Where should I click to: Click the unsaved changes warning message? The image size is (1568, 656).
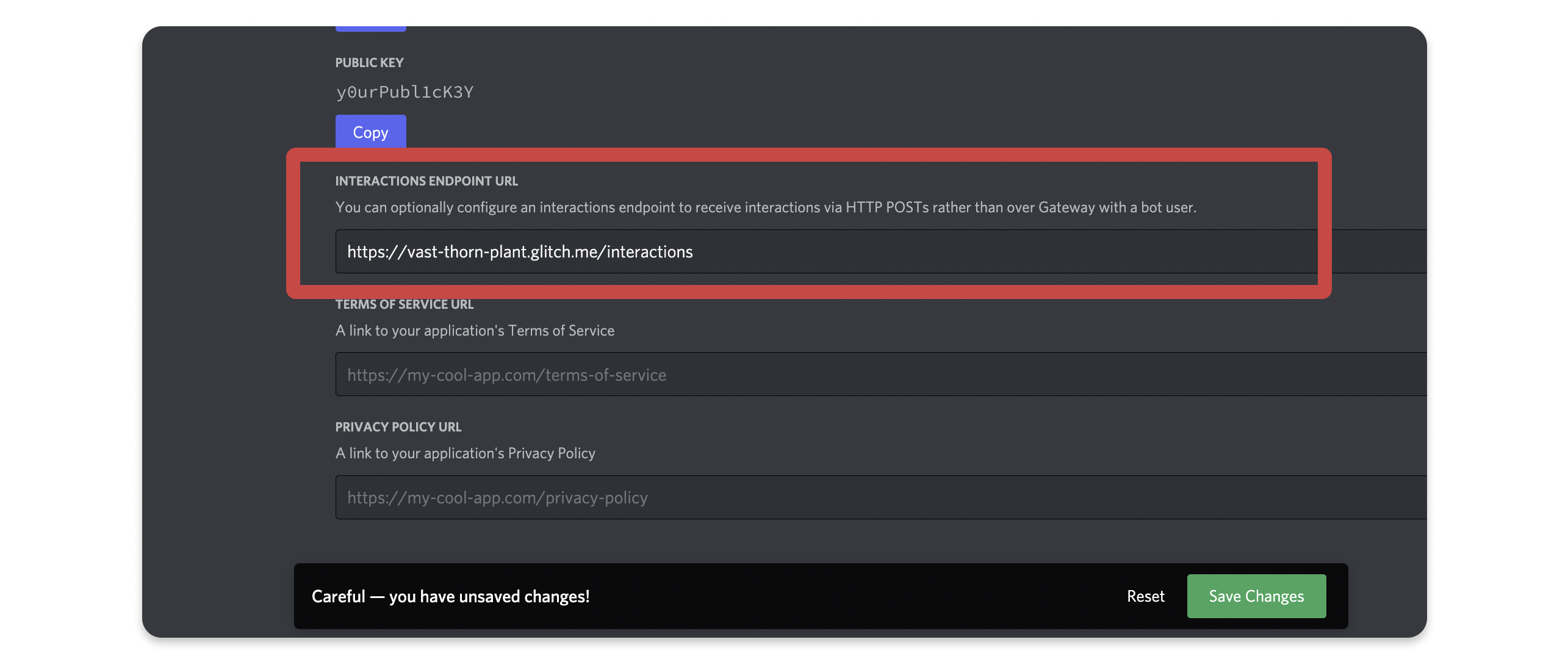tap(450, 596)
